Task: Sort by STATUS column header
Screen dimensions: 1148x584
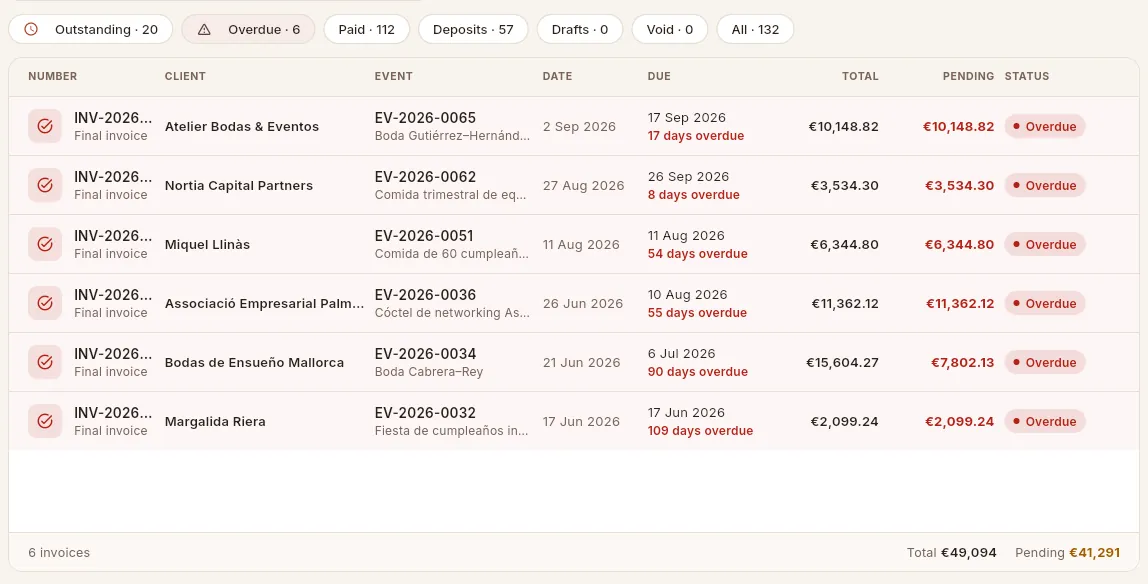Action: (1026, 76)
